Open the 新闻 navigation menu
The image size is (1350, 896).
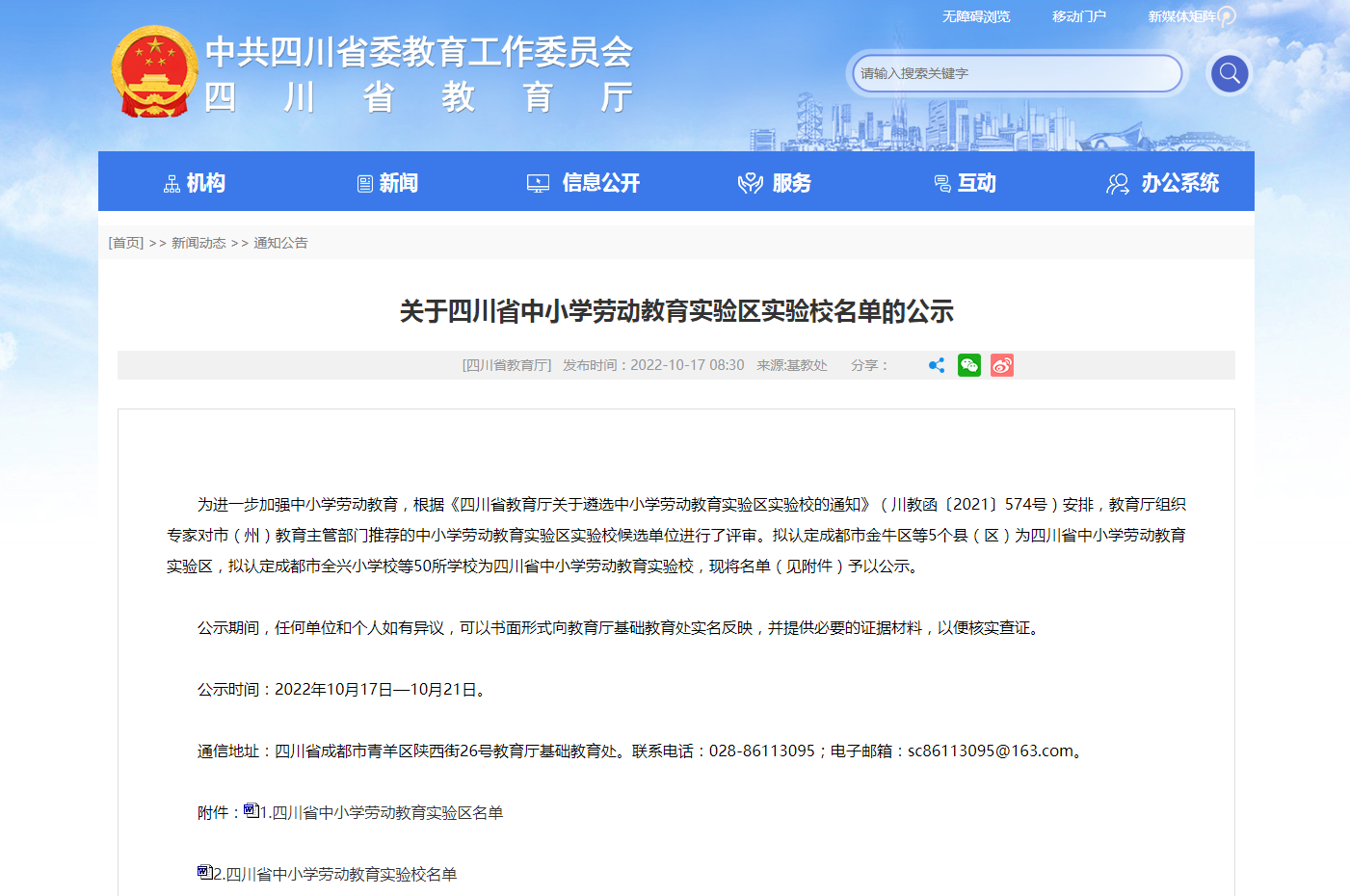[387, 183]
